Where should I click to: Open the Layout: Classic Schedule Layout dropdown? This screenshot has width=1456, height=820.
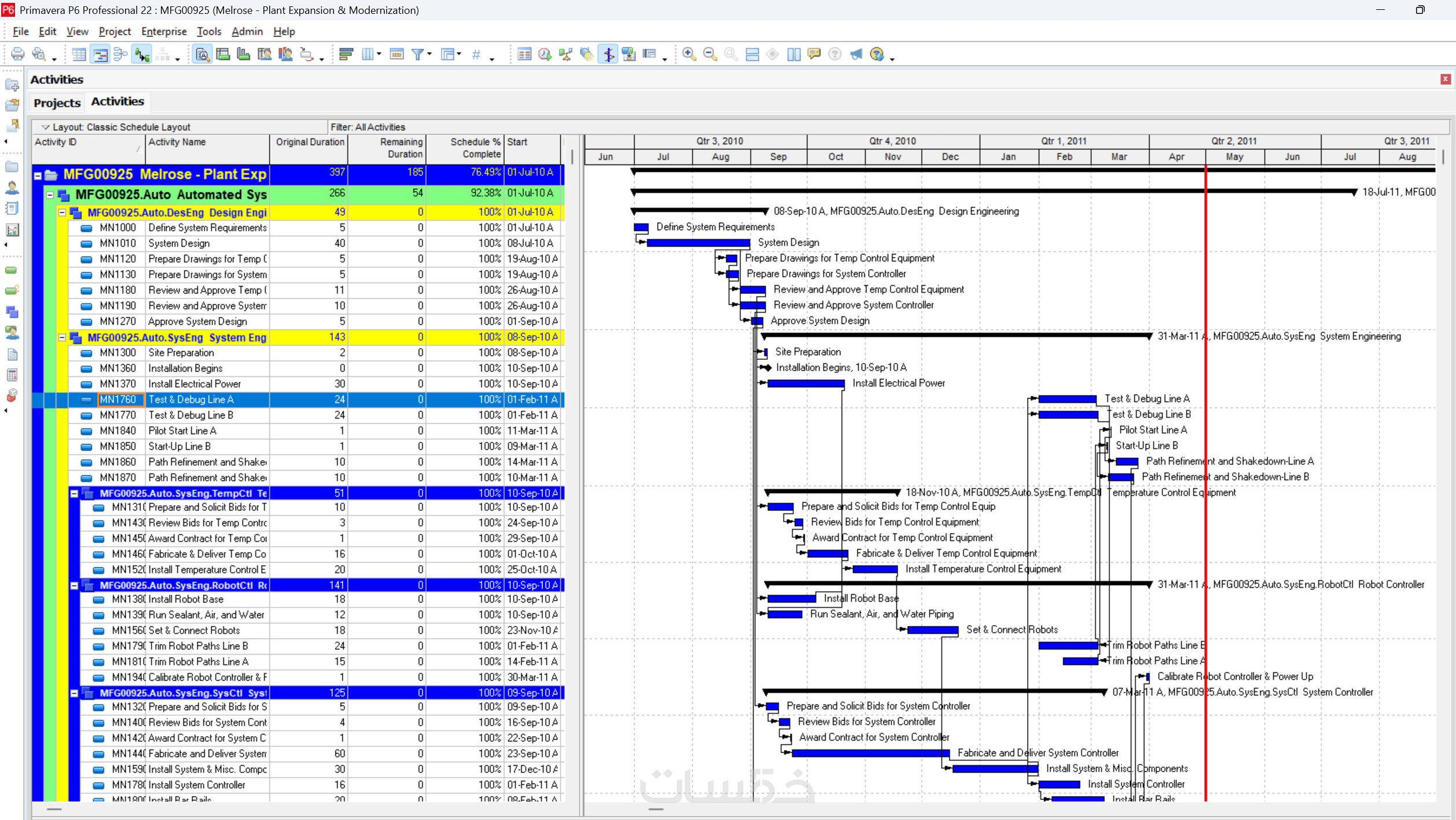pos(45,127)
